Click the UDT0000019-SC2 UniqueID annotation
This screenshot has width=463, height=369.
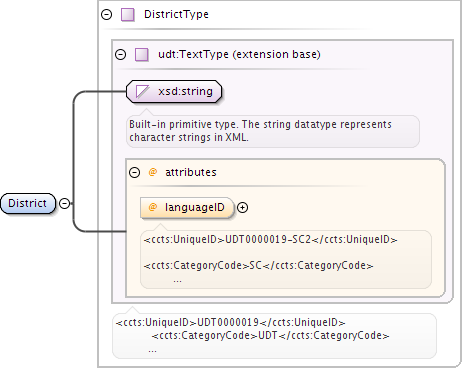tap(270, 239)
